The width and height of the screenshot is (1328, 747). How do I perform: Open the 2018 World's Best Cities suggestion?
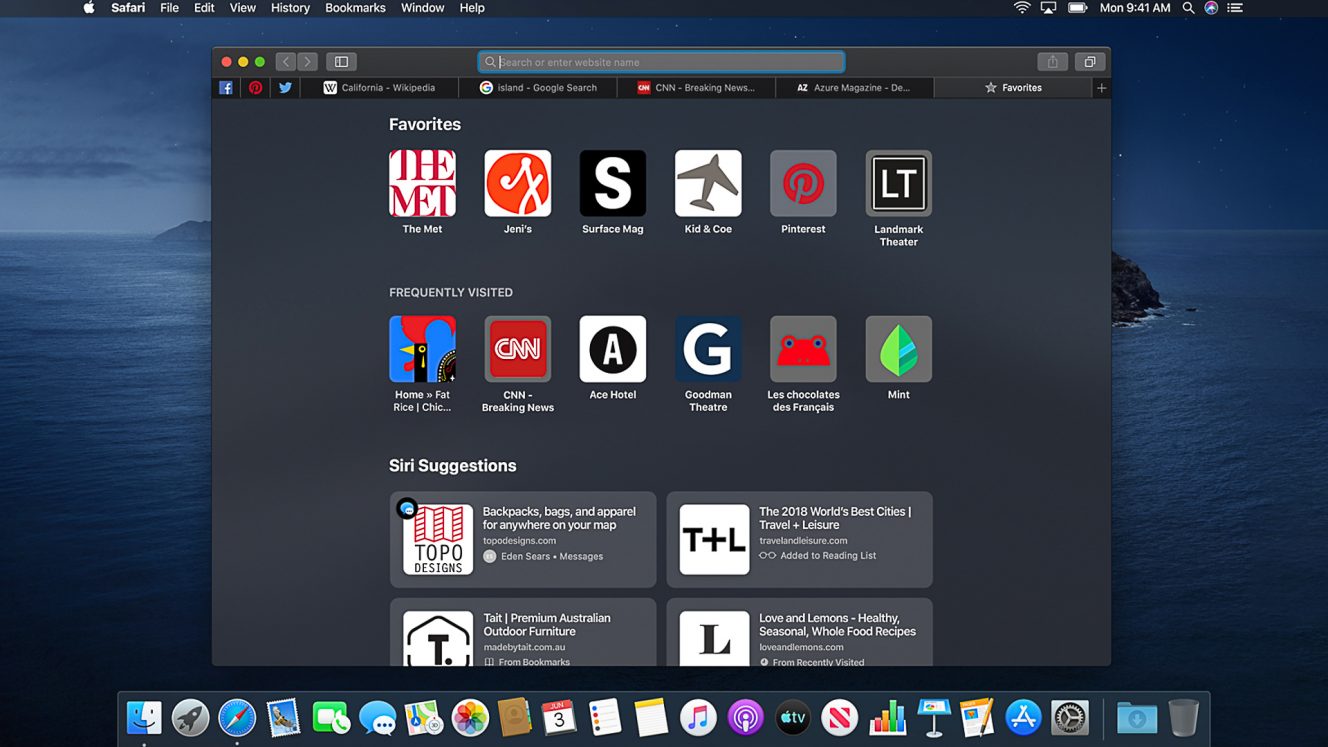[800, 539]
